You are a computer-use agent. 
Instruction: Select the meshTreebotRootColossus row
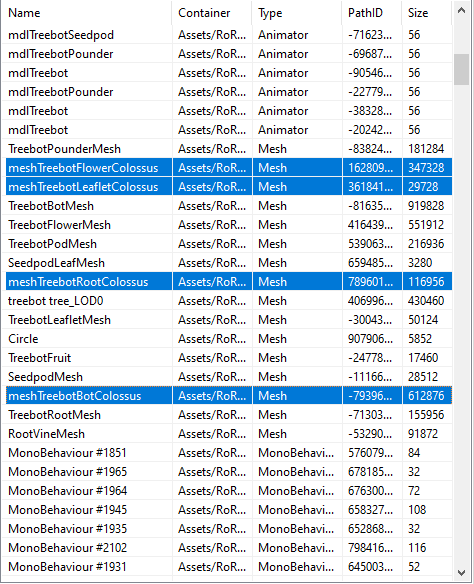coord(227,282)
